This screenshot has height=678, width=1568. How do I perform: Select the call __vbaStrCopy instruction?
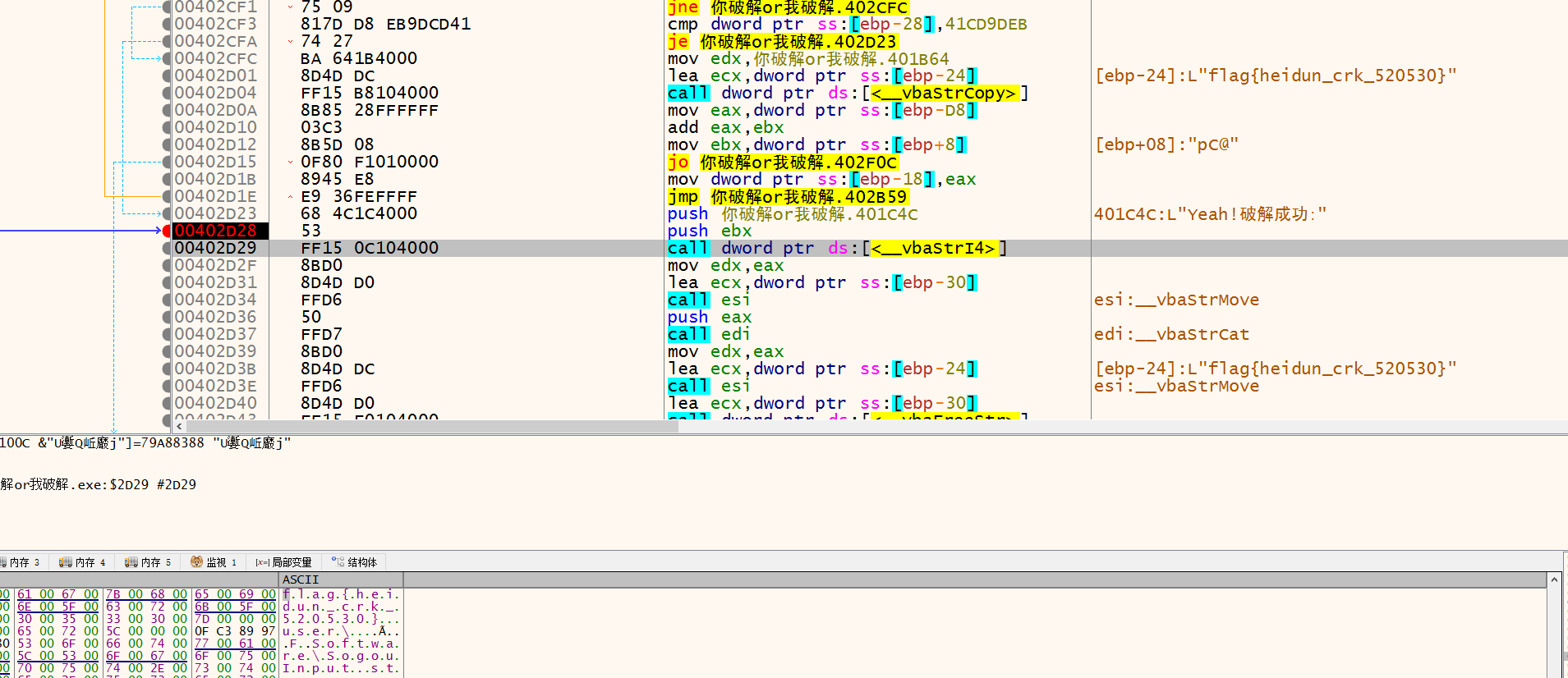pyautogui.click(x=848, y=93)
